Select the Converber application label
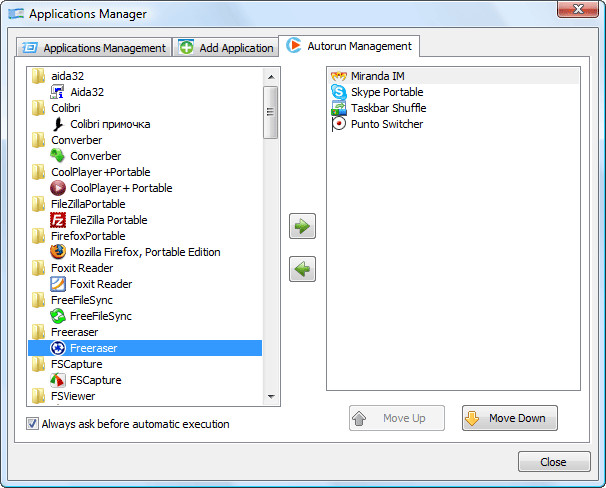 [x=95, y=156]
